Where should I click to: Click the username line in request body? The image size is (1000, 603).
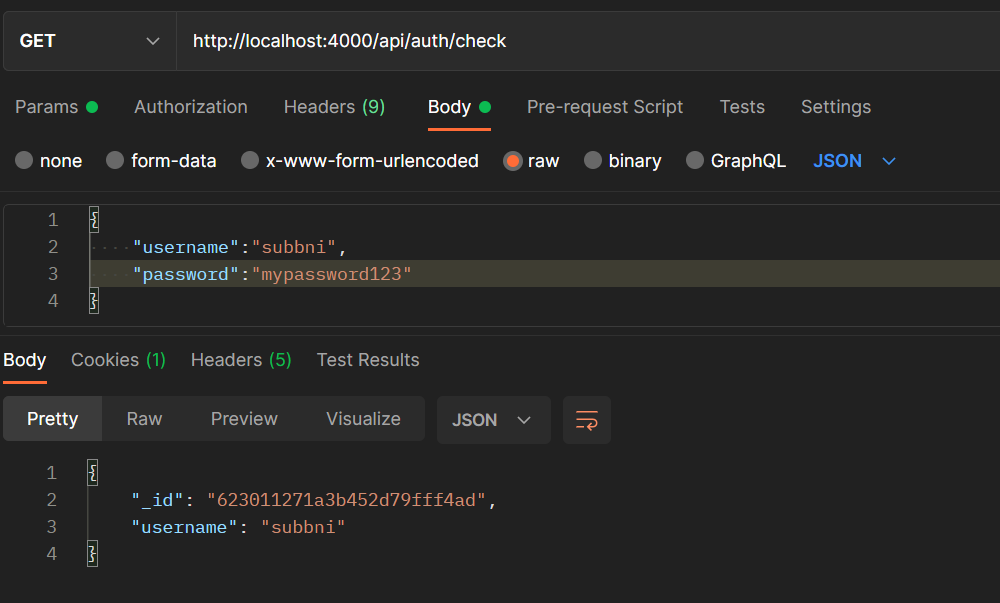[240, 247]
